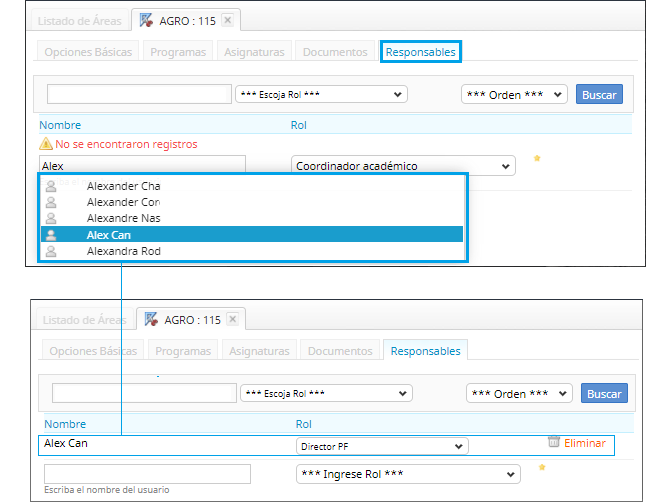Image resolution: width=646 pixels, height=503 pixels.
Task: Click the AGRO : 115 tab icon in the lower window
Action: 151,319
